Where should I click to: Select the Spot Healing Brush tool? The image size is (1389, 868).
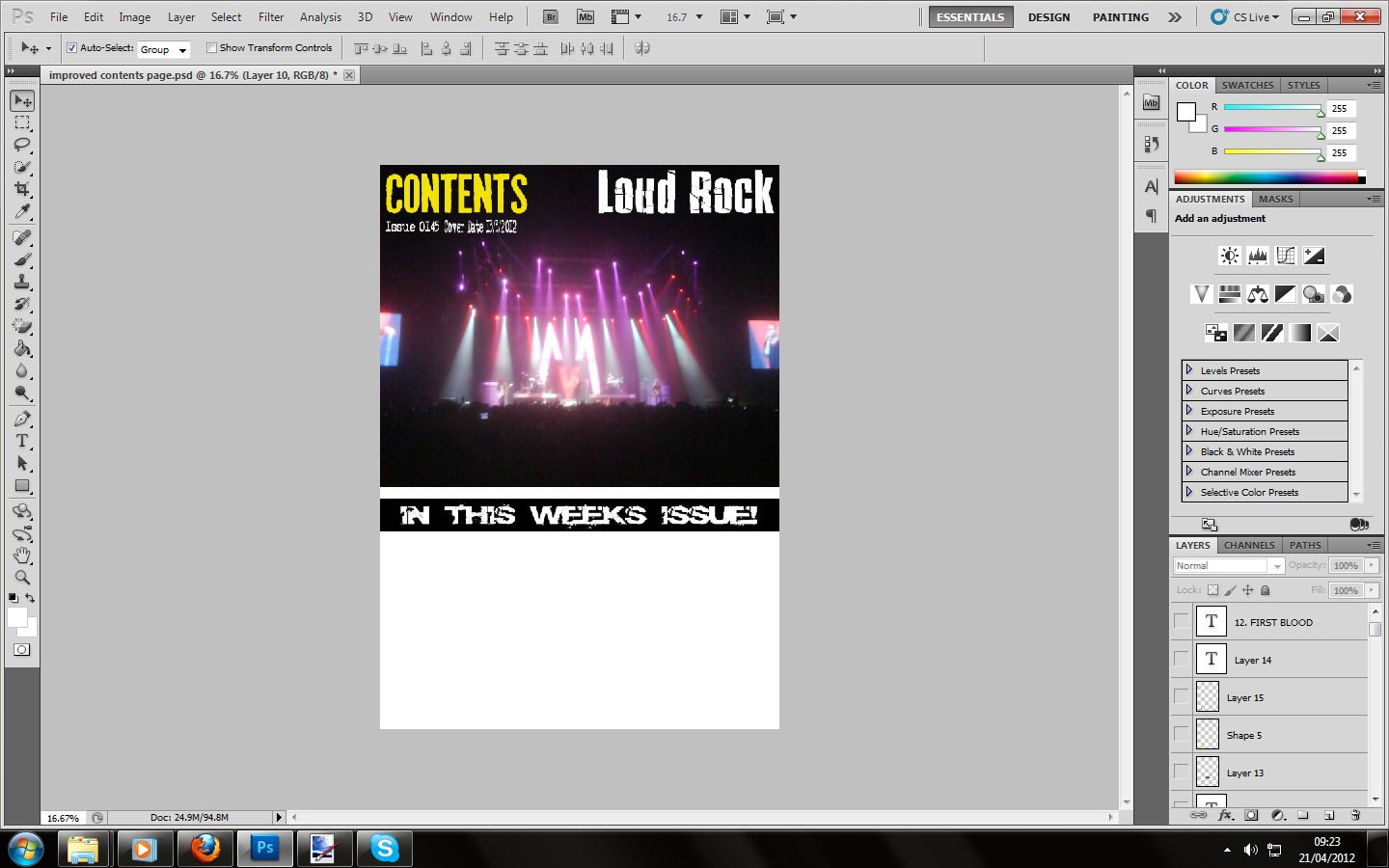coord(22,238)
